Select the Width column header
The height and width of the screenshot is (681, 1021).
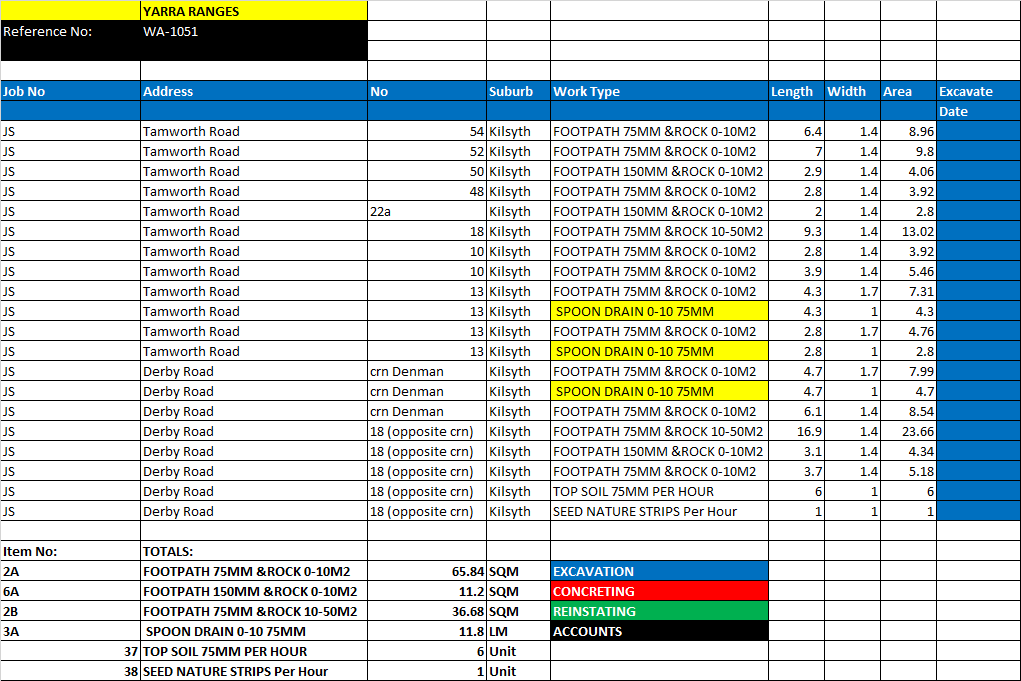851,91
